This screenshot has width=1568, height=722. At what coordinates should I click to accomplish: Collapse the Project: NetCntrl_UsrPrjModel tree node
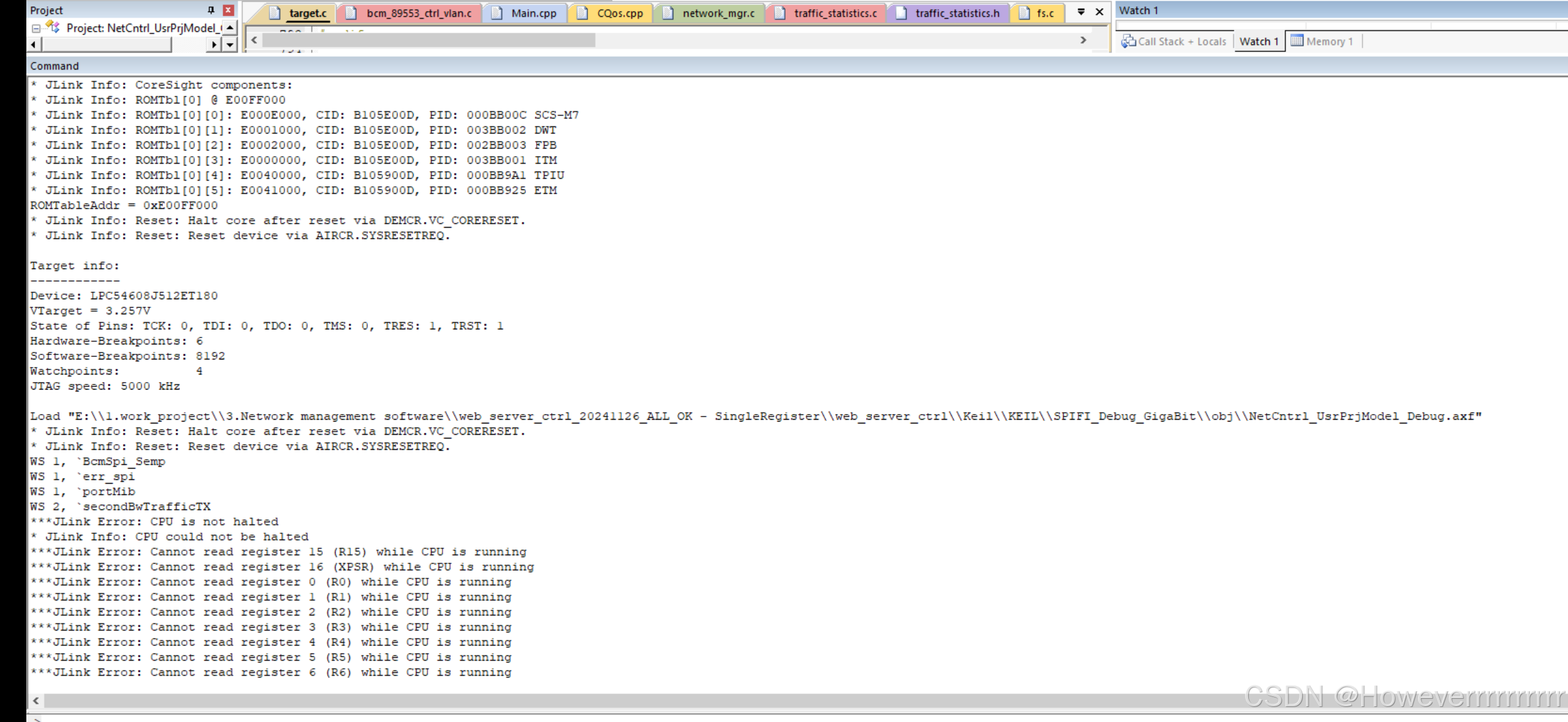click(x=35, y=28)
